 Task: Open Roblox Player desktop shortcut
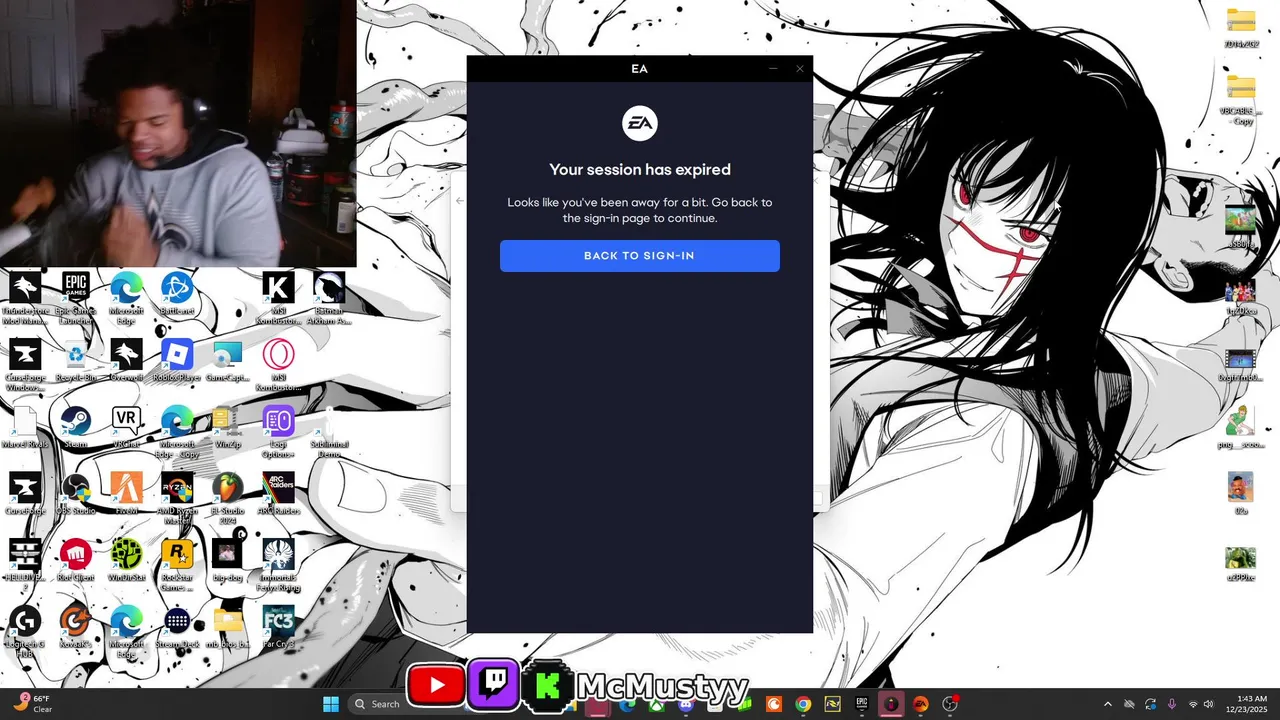(177, 362)
